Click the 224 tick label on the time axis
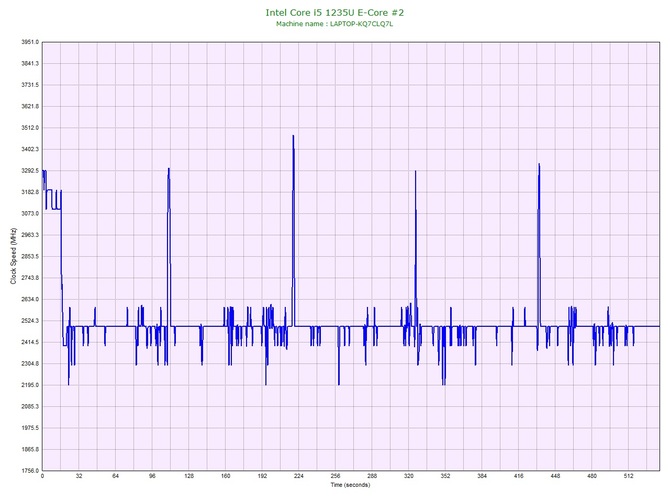The height and width of the screenshot is (502, 670). click(299, 476)
